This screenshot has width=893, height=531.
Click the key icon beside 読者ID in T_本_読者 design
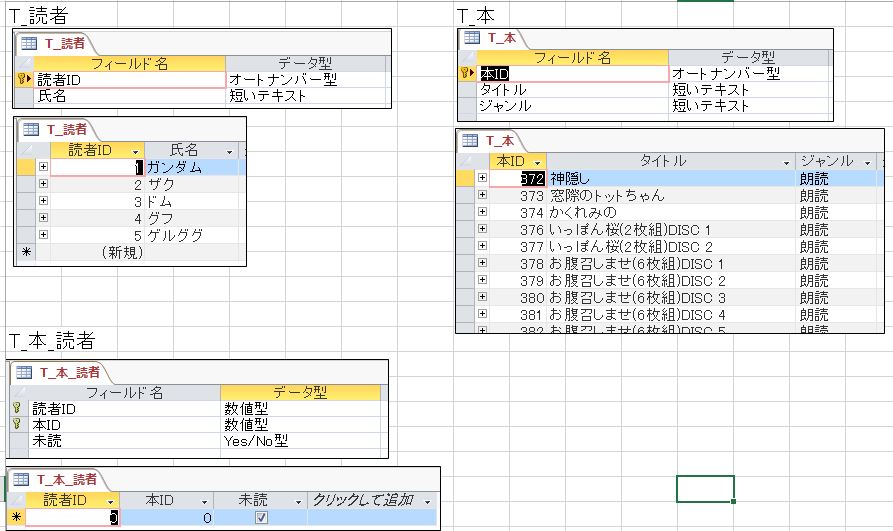point(17,408)
